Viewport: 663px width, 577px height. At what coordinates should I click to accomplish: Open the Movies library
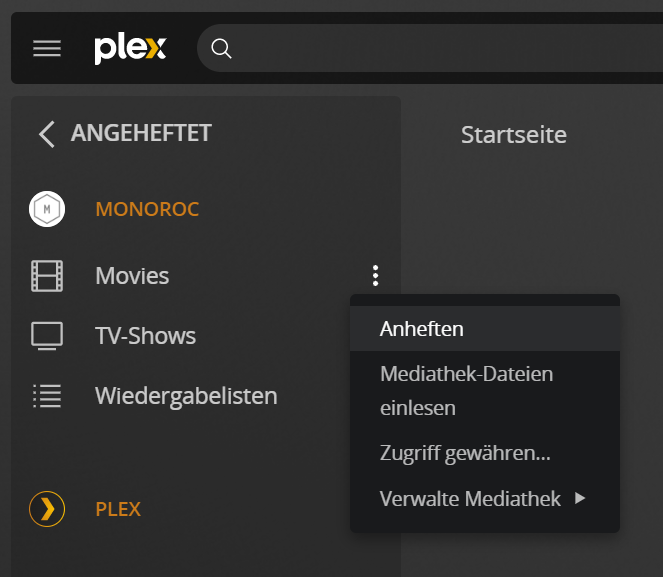pyautogui.click(x=132, y=275)
